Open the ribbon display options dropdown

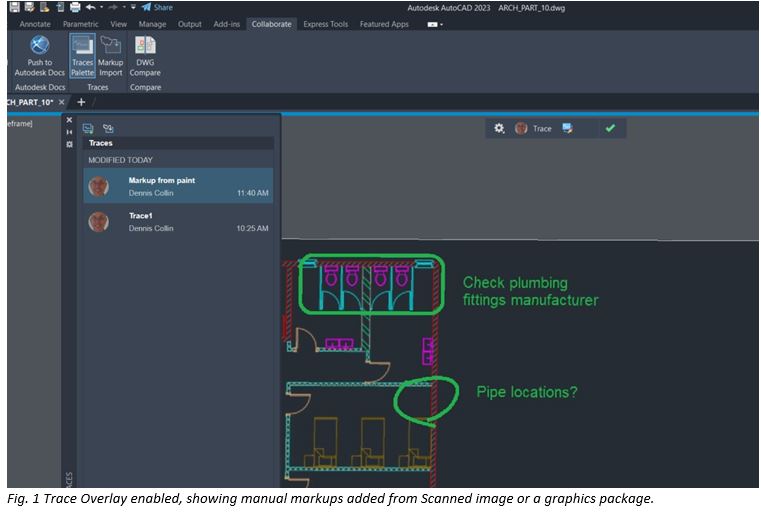[435, 24]
